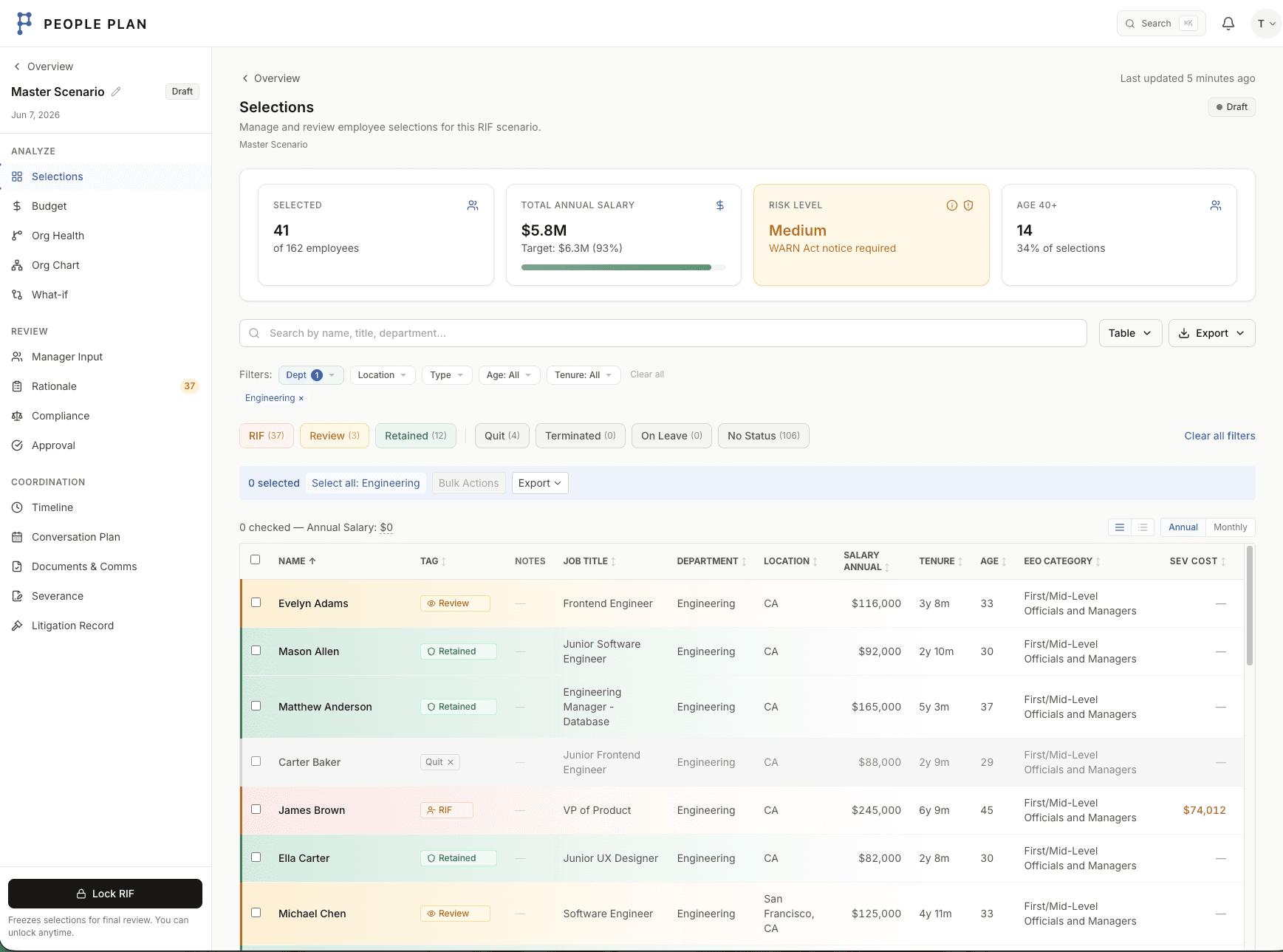
Task: Click the Timeline clock icon
Action: tap(17, 507)
